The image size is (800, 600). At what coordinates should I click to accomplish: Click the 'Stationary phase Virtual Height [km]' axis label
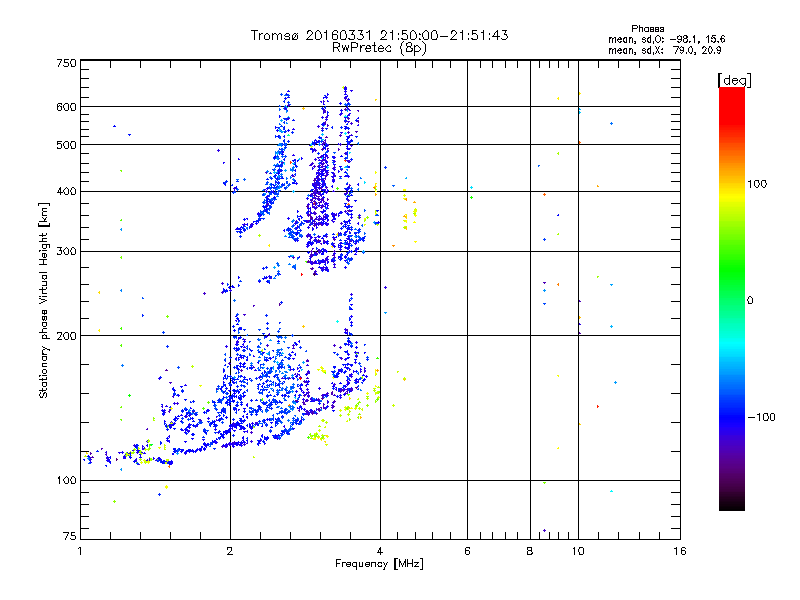coord(44,301)
